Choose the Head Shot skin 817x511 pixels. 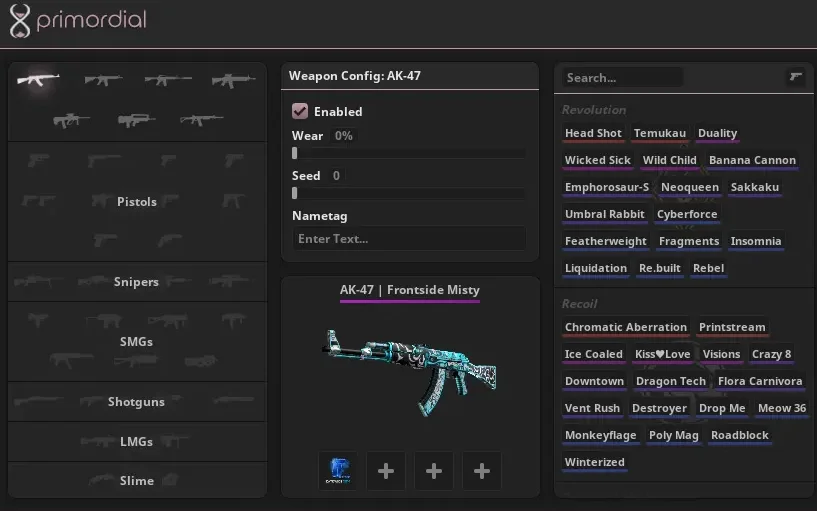pyautogui.click(x=593, y=133)
